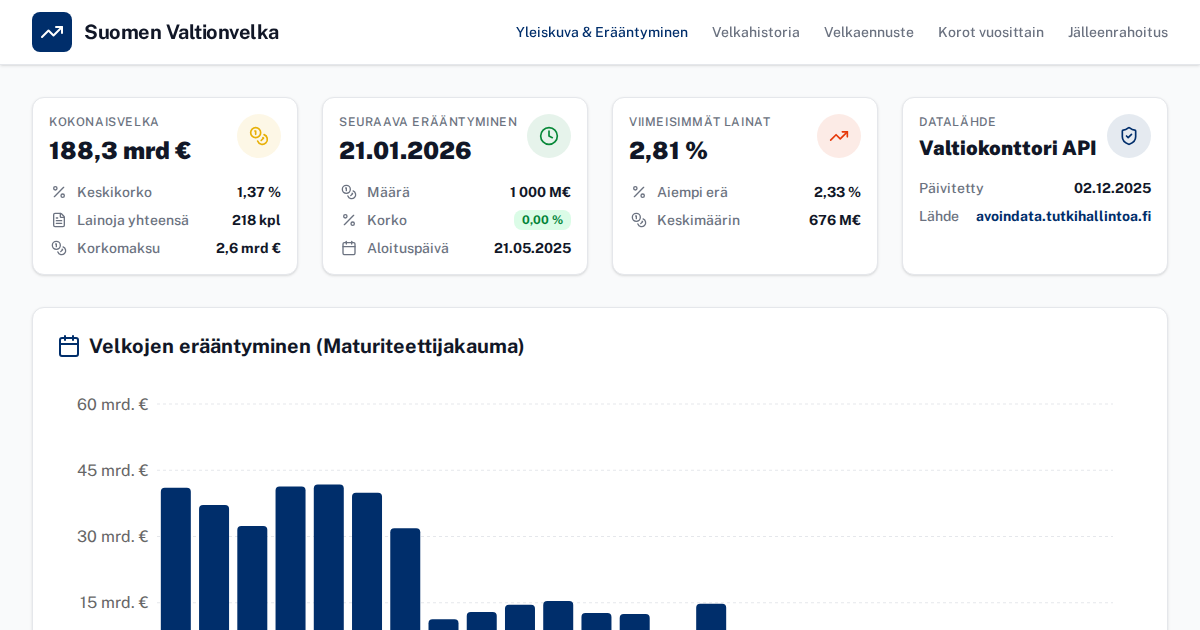Open the Korot vuosittain tab
The image size is (1200, 630).
coord(991,32)
